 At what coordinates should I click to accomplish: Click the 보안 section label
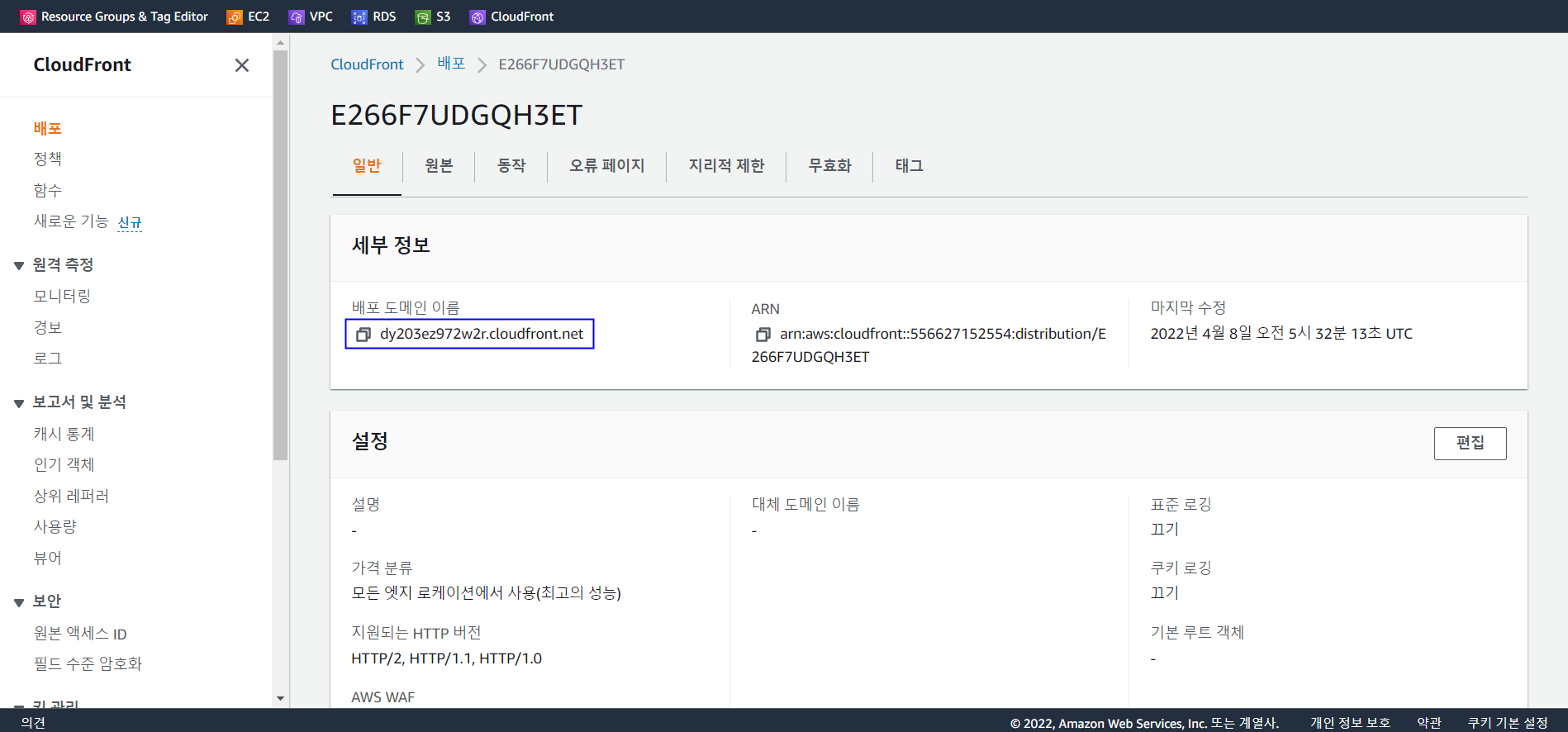point(47,601)
